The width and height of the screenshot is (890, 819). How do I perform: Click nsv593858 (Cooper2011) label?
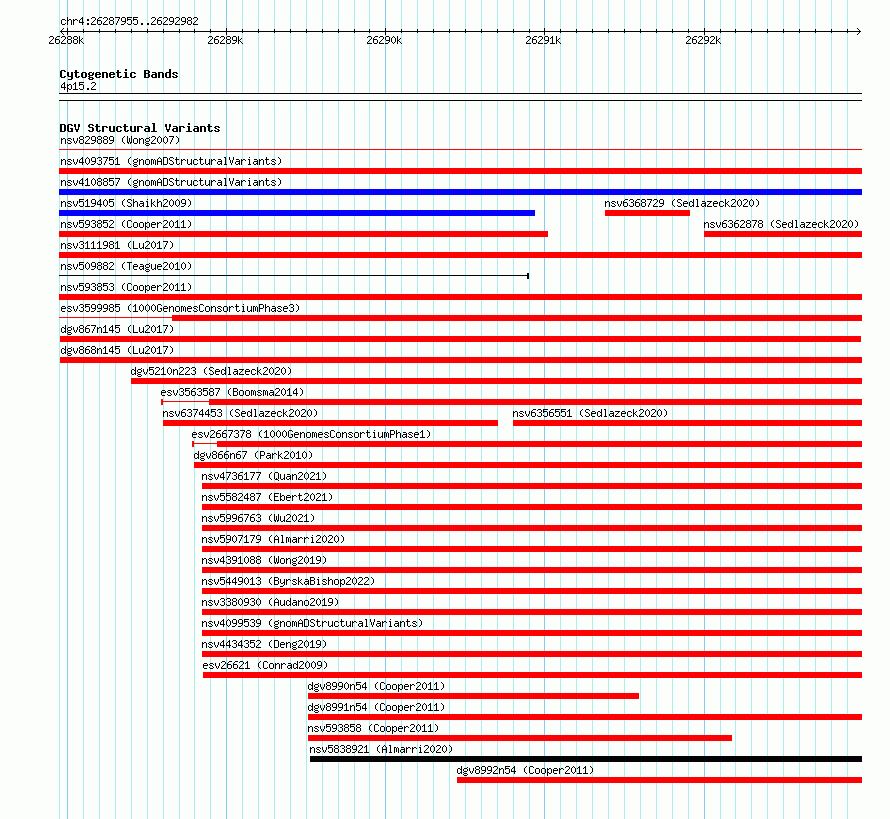click(373, 728)
